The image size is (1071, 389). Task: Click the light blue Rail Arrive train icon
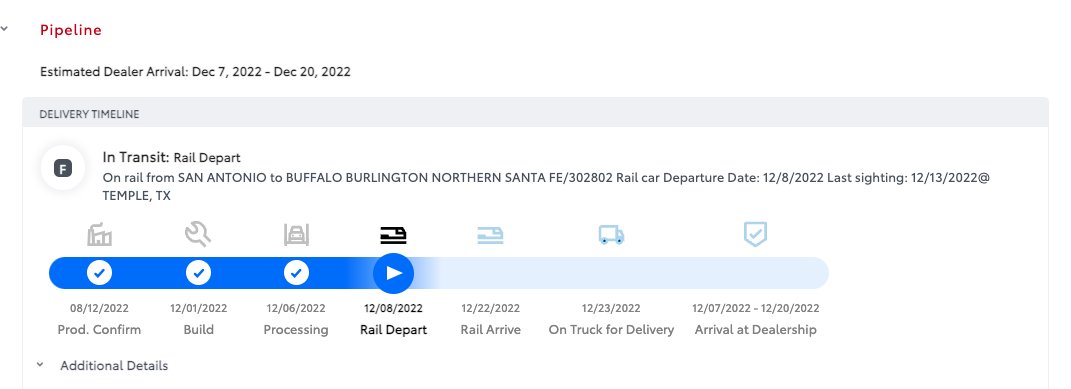pyautogui.click(x=490, y=235)
